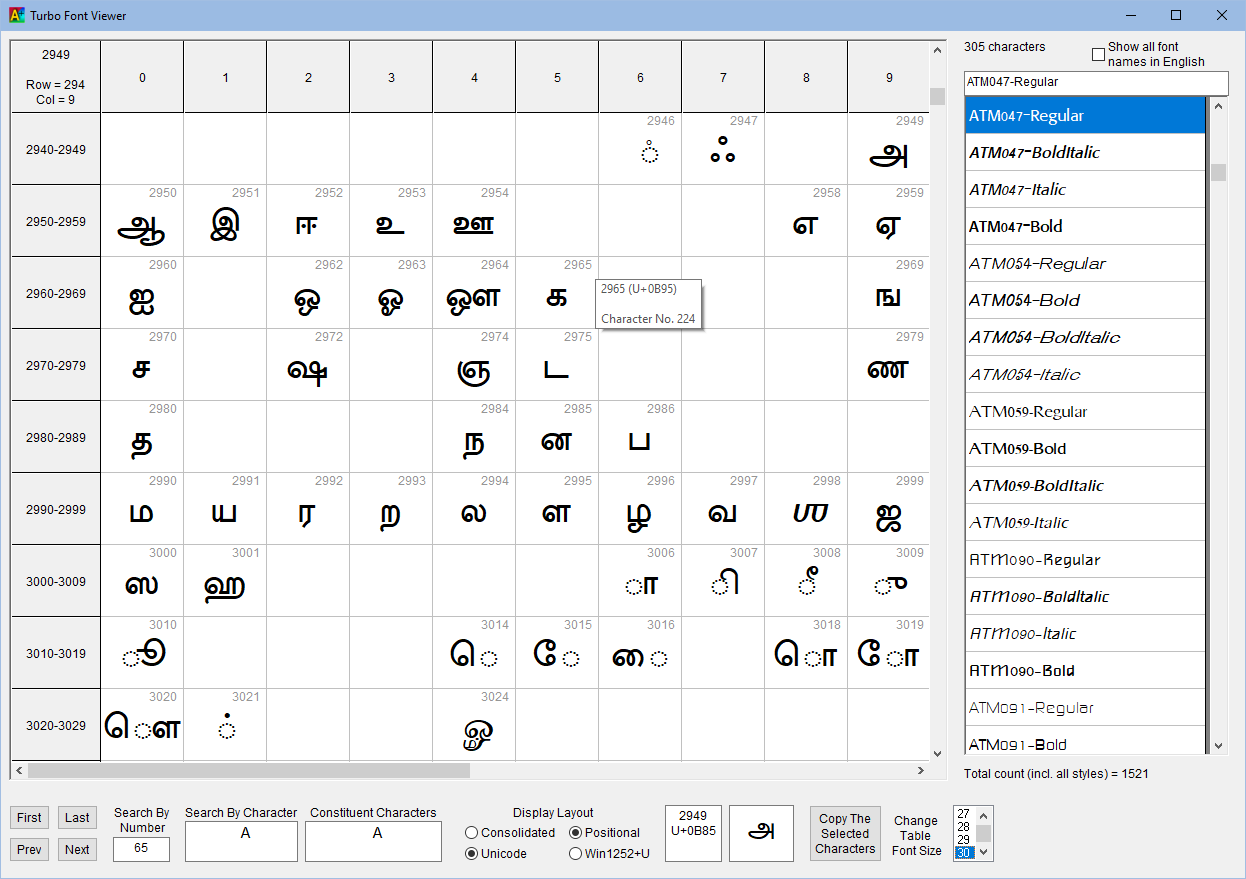Select ATM090-BoldItalic font
The height and width of the screenshot is (879, 1246).
1085,596
